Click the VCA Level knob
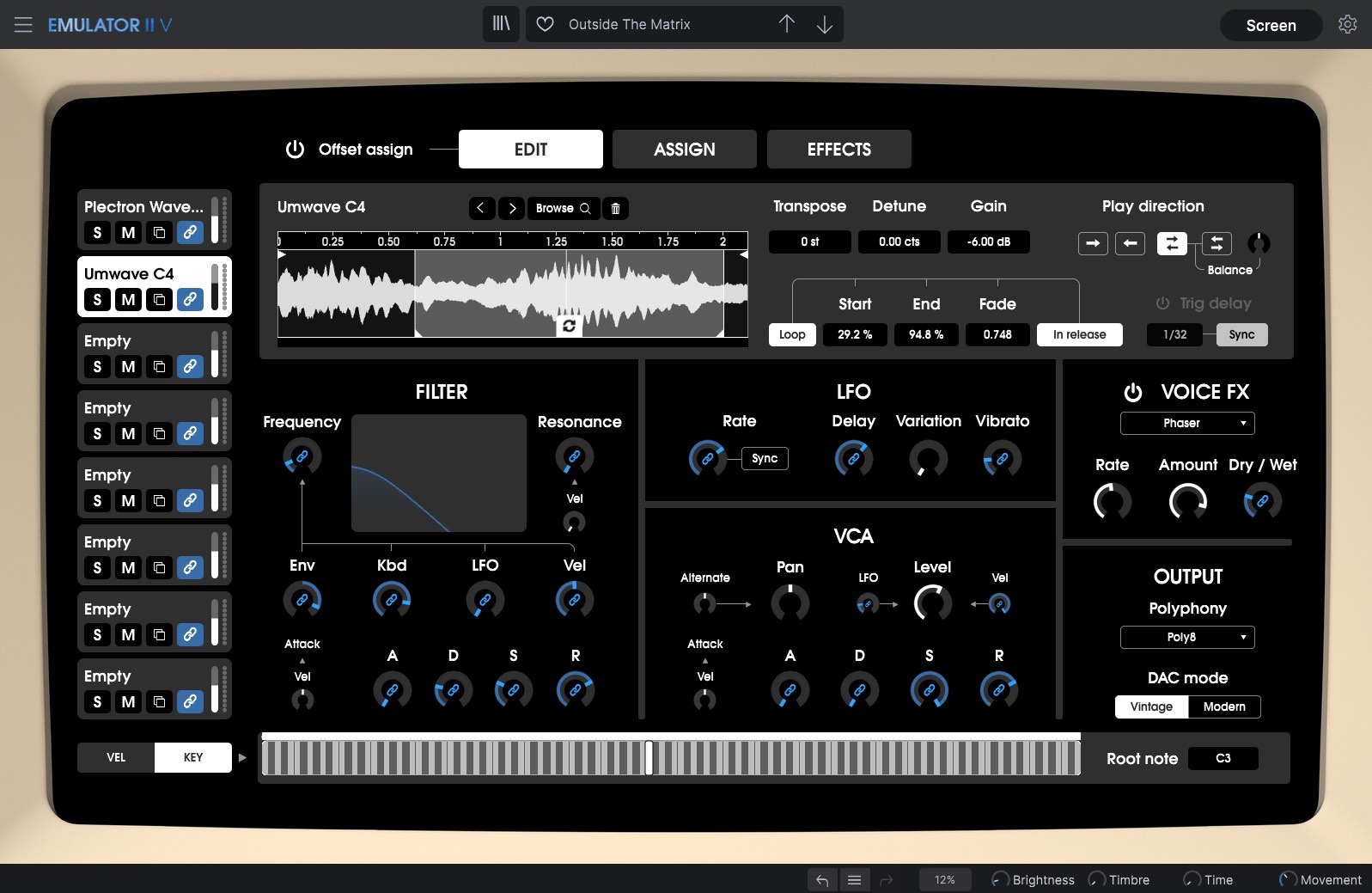Screen dimensions: 1372x893 coord(932,603)
